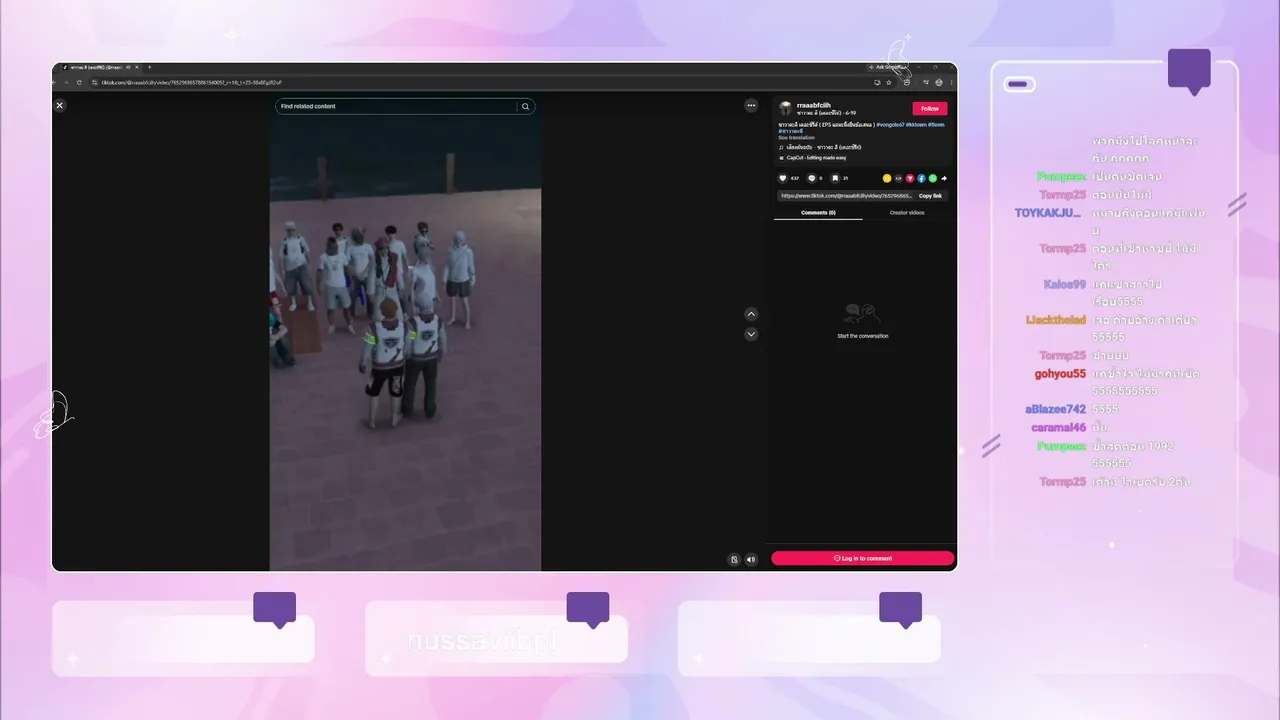Image resolution: width=1280 pixels, height=720 pixels.
Task: Click the embed code share icon
Action: (x=898, y=178)
